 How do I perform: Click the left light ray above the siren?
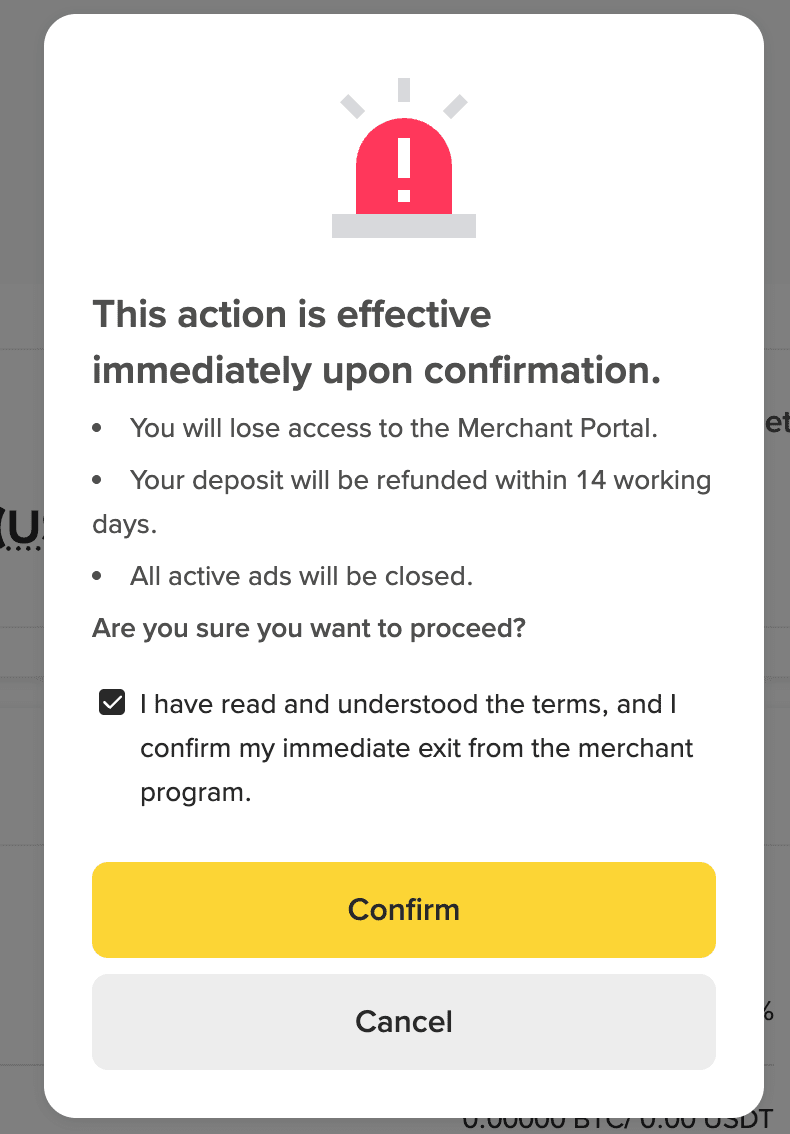353,106
